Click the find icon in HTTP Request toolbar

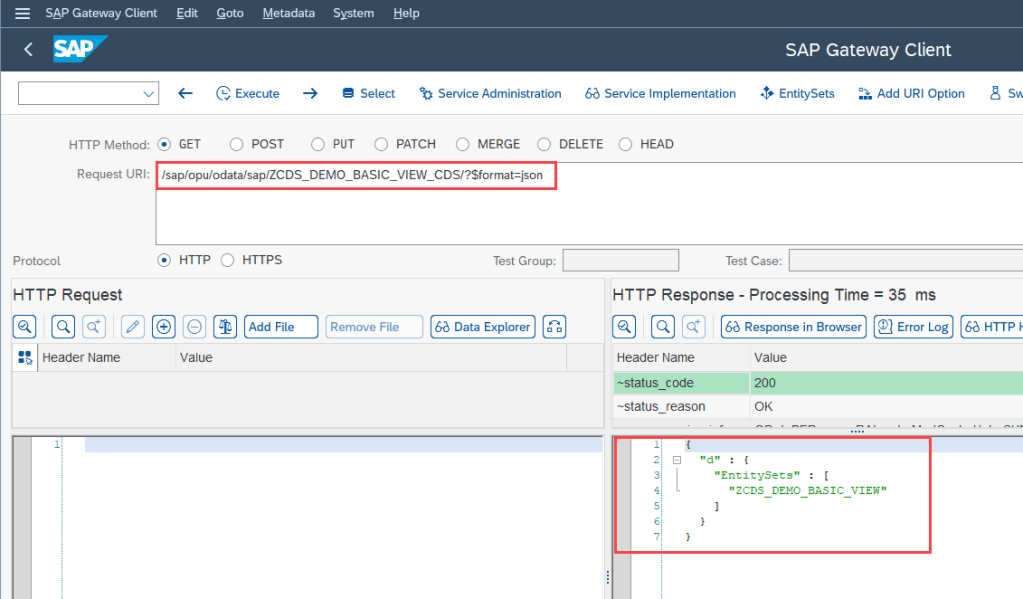pyautogui.click(x=63, y=327)
